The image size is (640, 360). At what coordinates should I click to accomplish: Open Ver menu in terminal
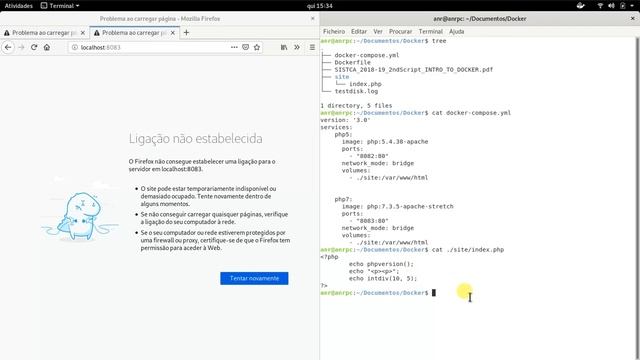pos(378,31)
